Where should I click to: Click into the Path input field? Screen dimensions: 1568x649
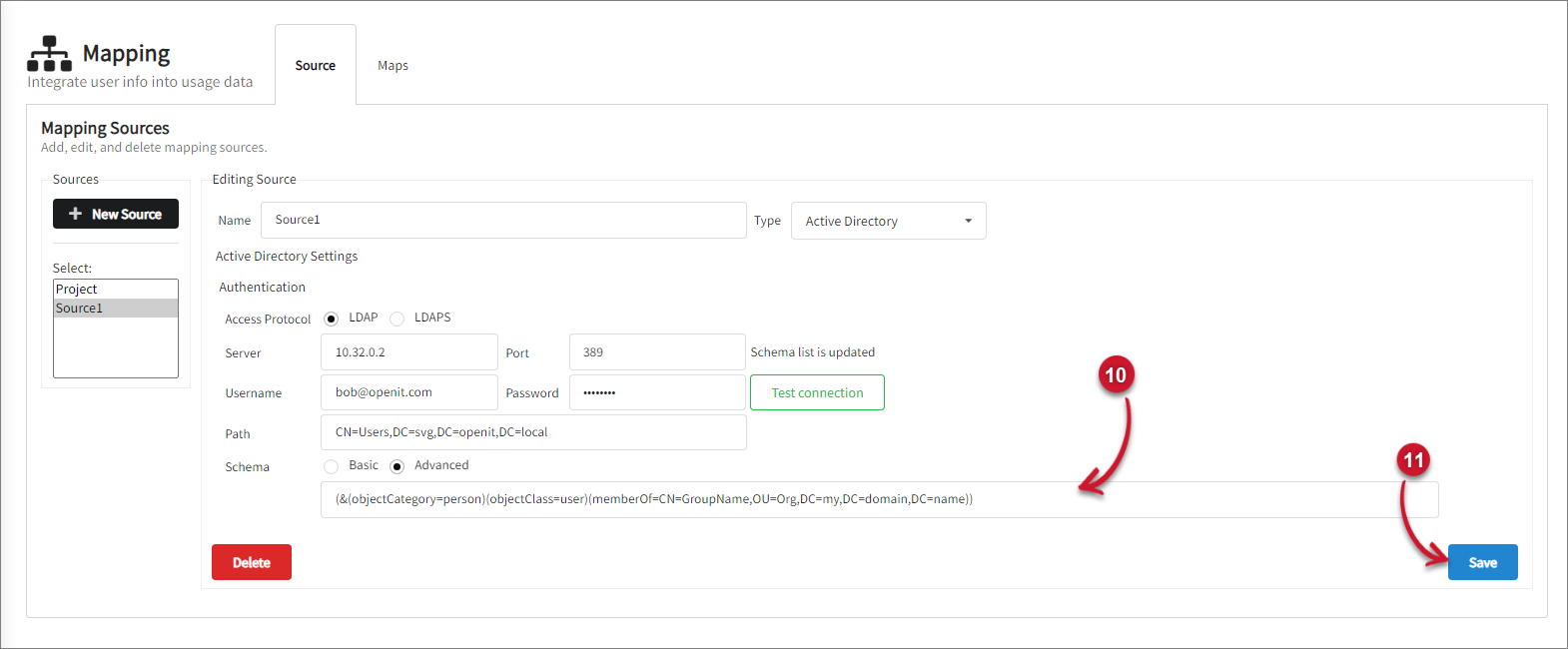coord(533,432)
